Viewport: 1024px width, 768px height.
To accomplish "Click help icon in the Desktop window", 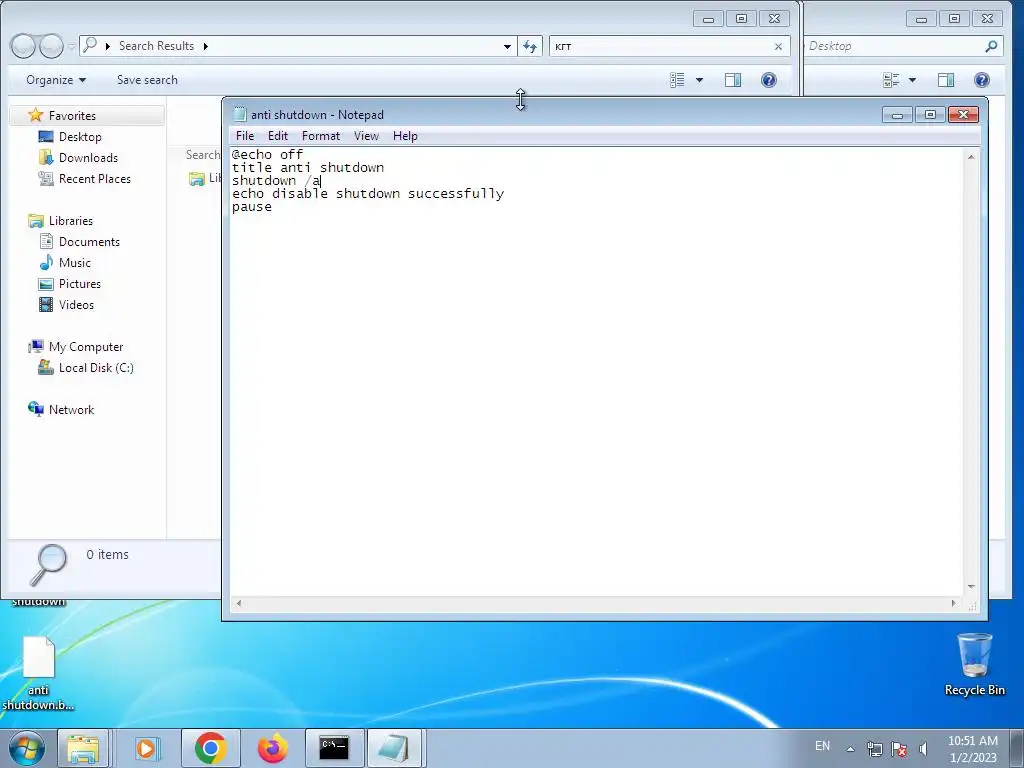I will 982,80.
